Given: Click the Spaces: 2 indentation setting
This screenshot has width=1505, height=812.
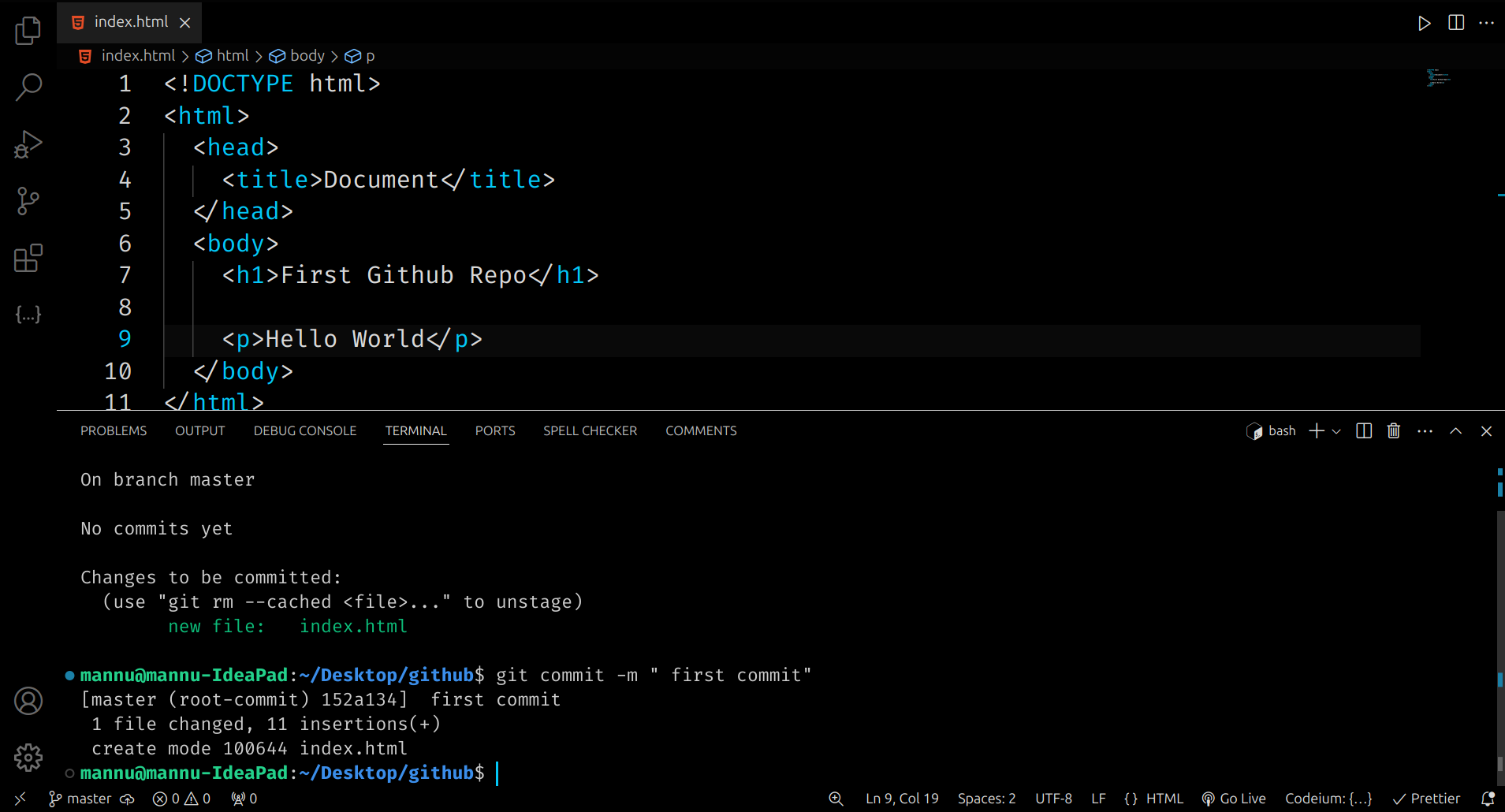Looking at the screenshot, I should pyautogui.click(x=986, y=799).
